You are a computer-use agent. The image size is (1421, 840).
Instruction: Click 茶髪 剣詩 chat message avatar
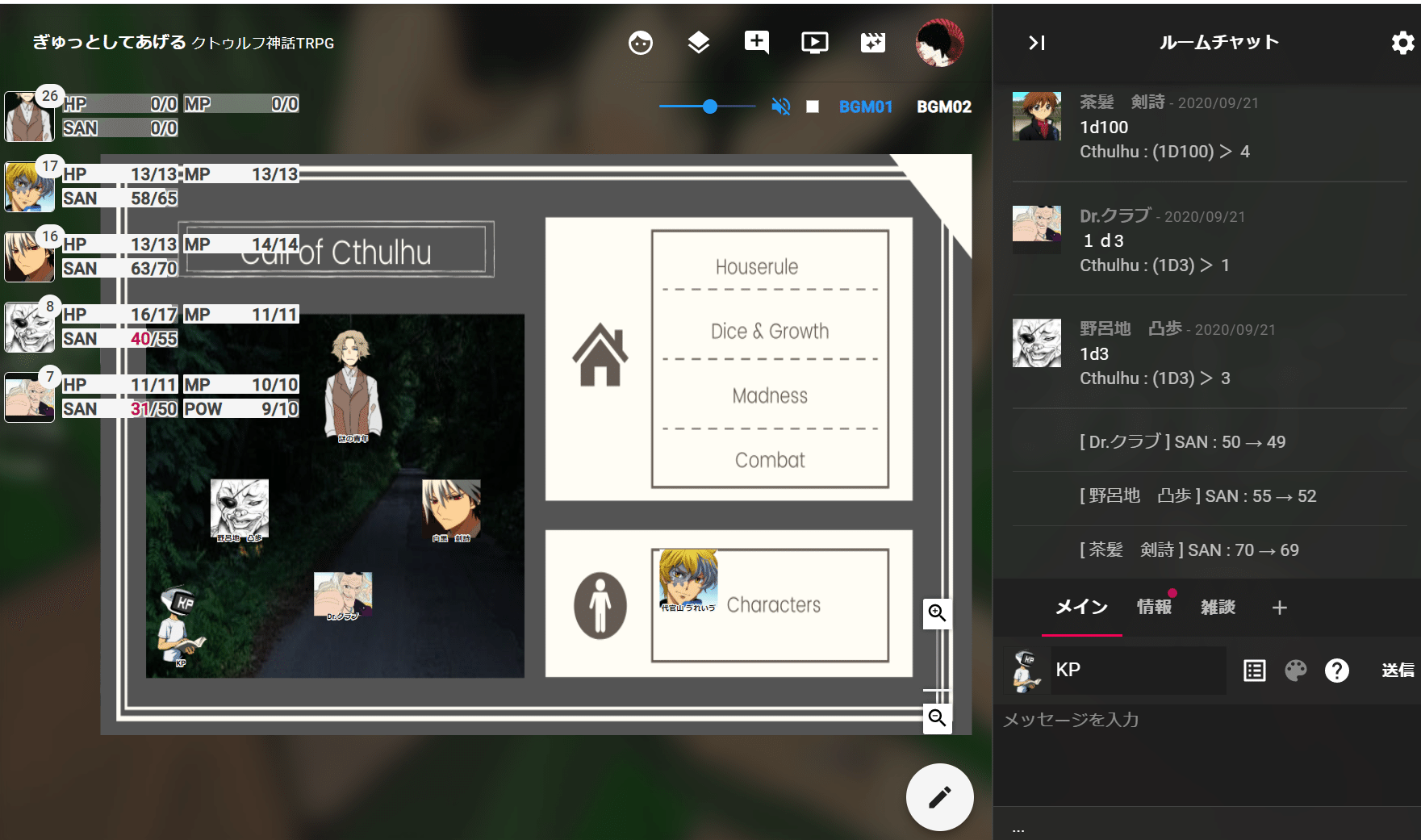coord(1037,116)
